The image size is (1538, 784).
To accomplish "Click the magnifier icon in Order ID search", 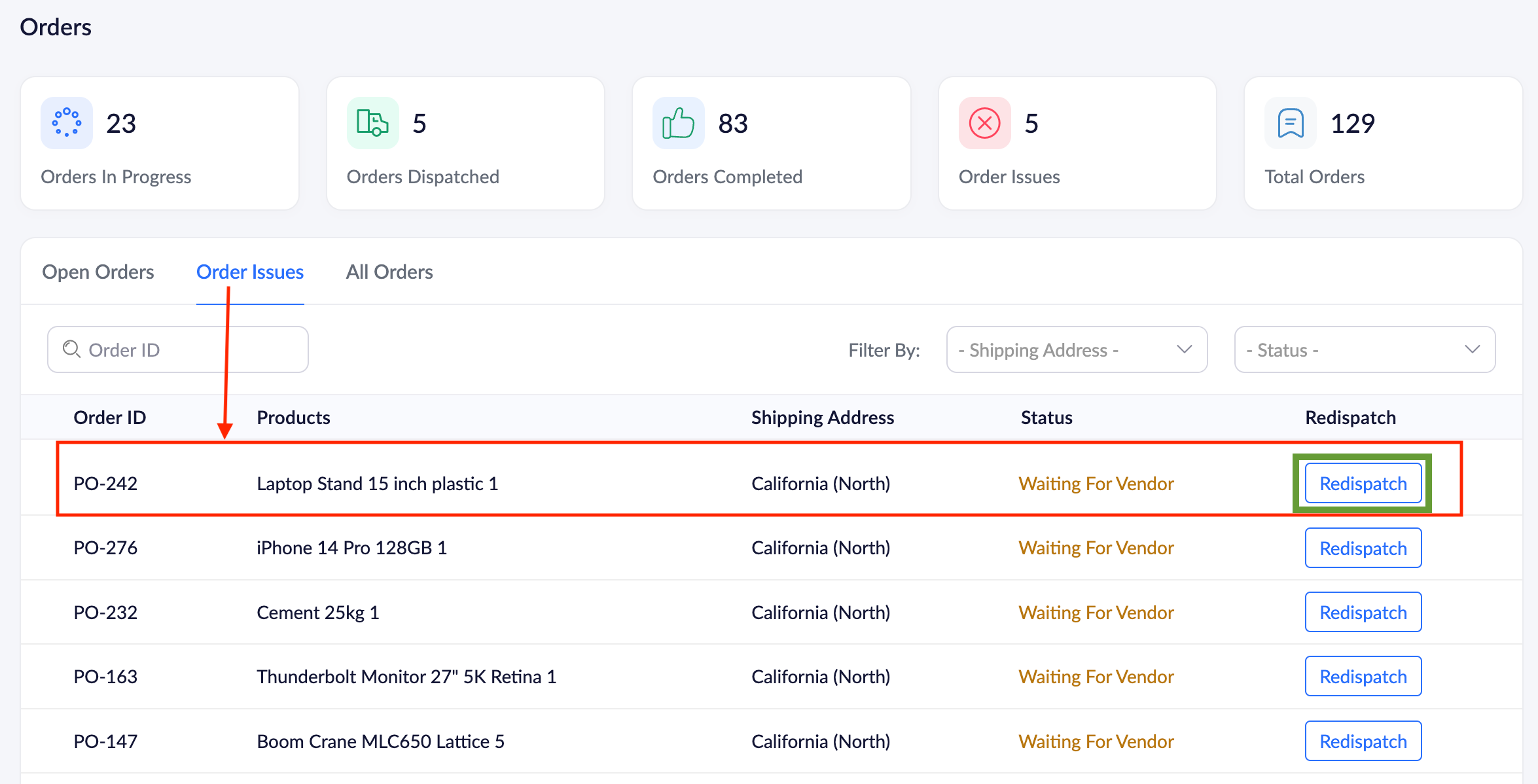I will click(71, 349).
